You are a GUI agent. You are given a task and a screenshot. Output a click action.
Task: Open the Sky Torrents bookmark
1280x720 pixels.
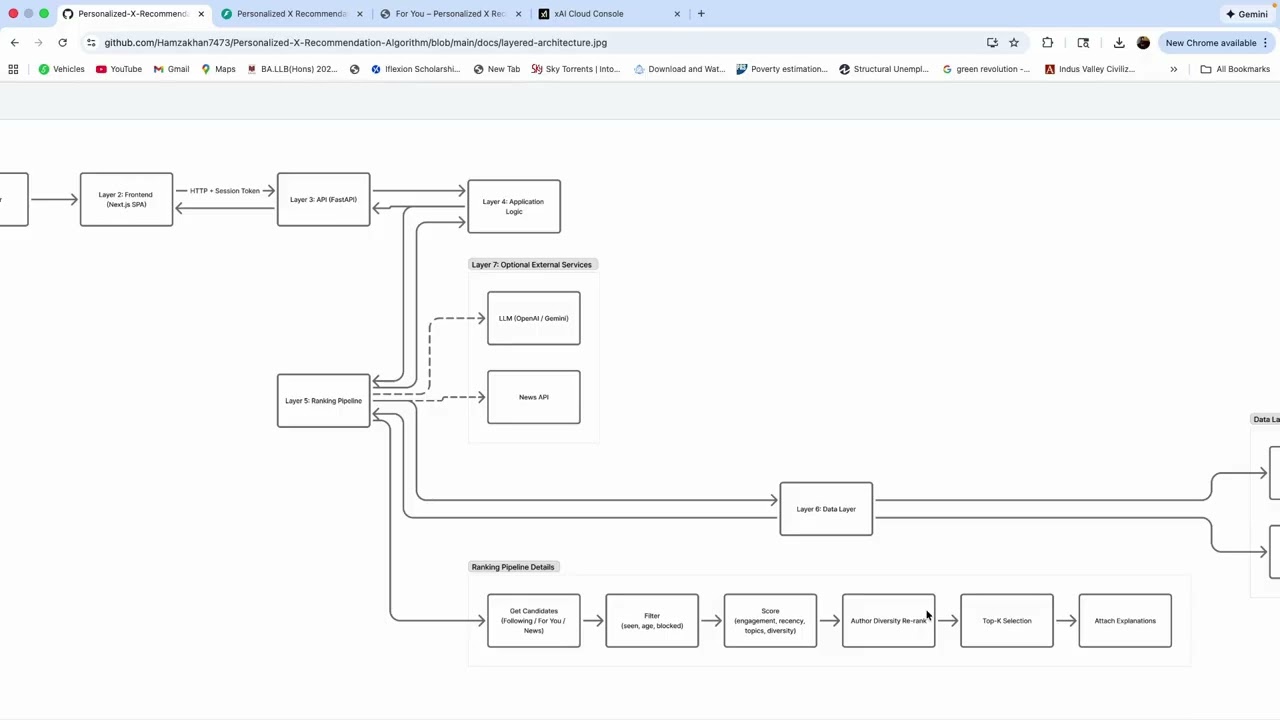(x=575, y=69)
